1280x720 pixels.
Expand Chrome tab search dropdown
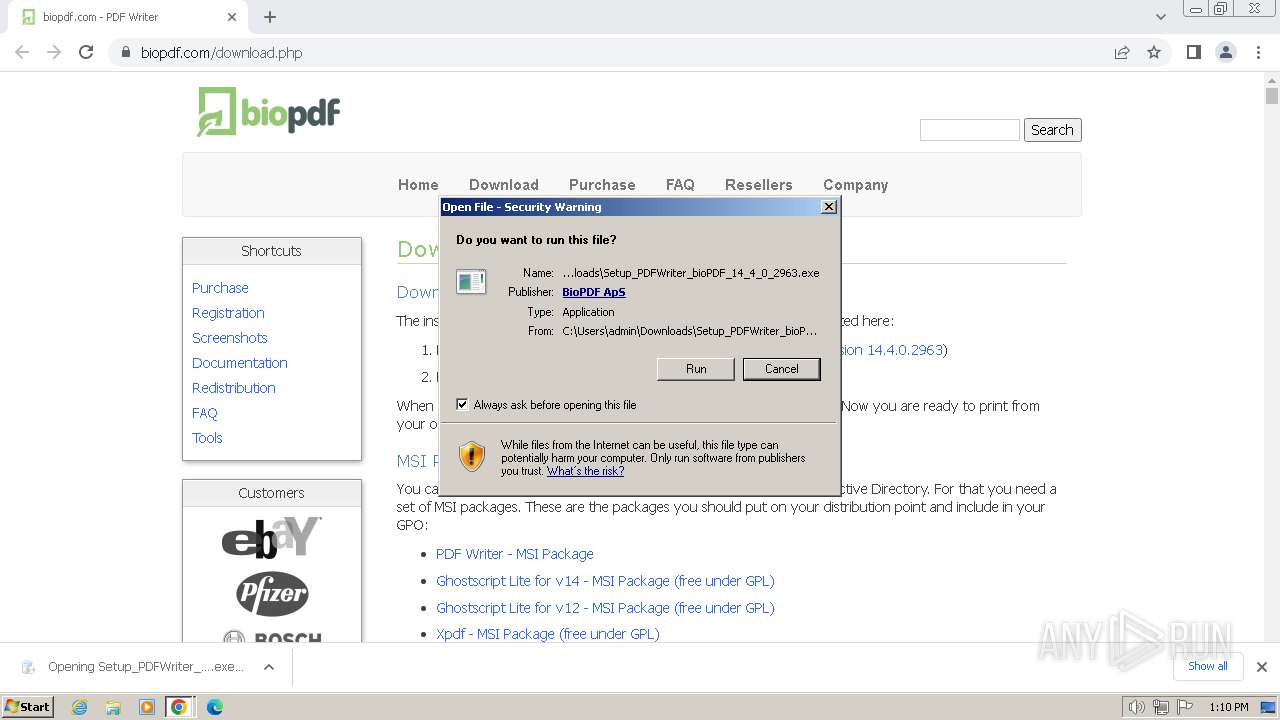point(1161,17)
